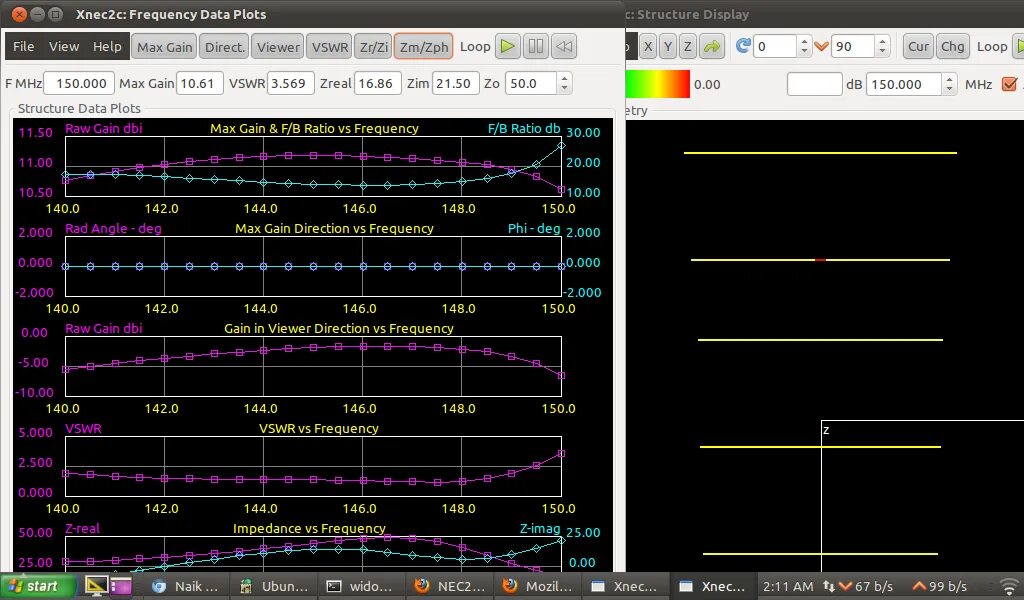Click the green arrow default view icon
This screenshot has width=1024, height=600.
point(711,46)
